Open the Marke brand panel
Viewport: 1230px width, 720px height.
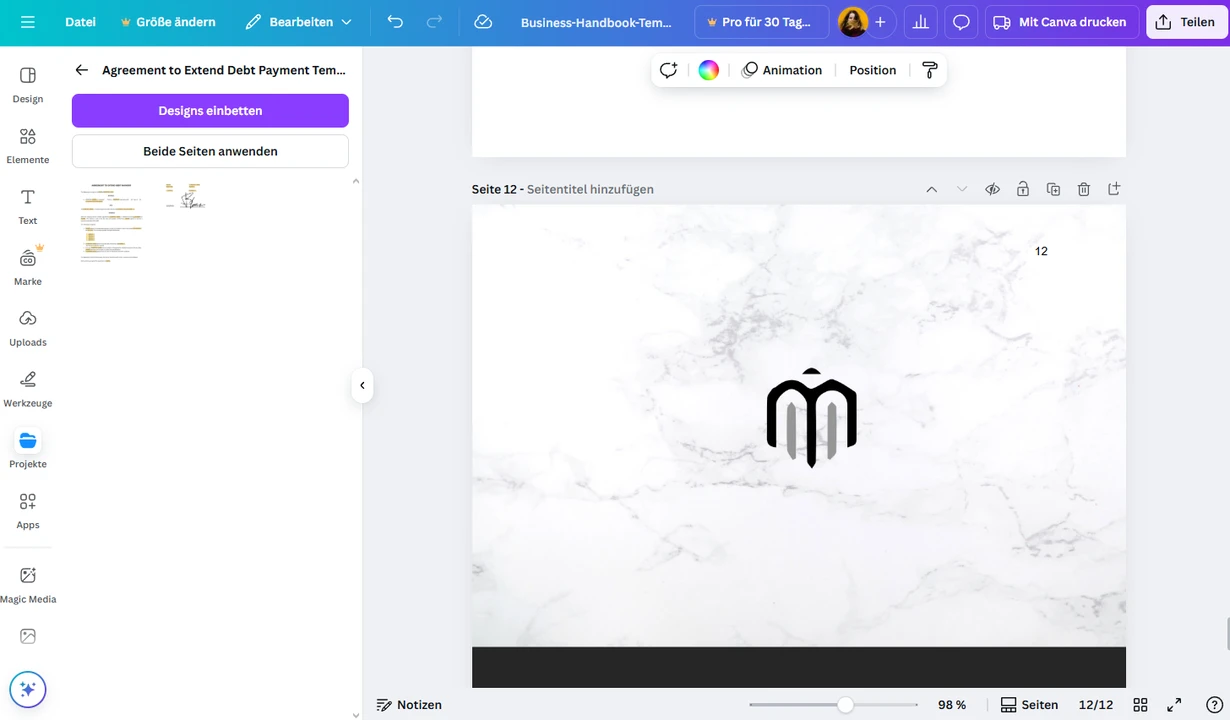[x=28, y=267]
